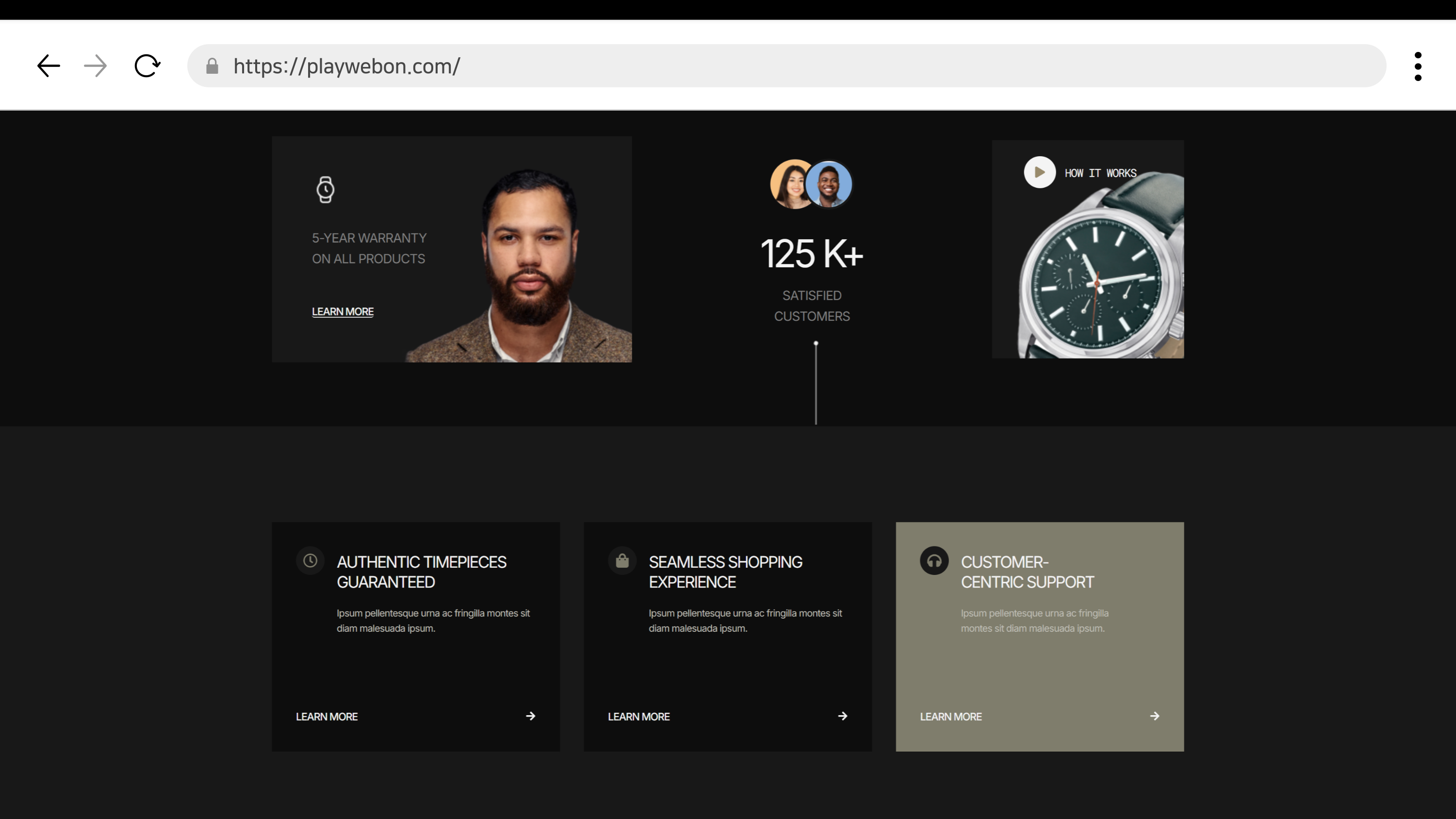Screen dimensions: 1456x819
Task: Play the How It Works video
Action: [x=1039, y=172]
